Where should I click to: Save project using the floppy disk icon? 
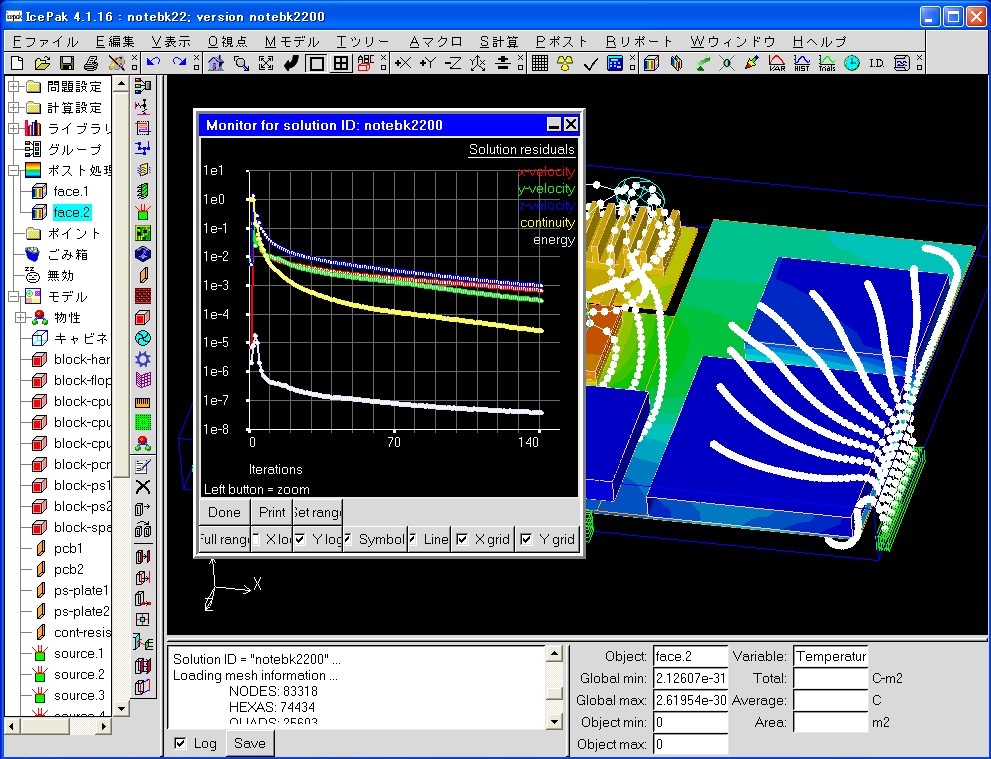pyautogui.click(x=66, y=63)
